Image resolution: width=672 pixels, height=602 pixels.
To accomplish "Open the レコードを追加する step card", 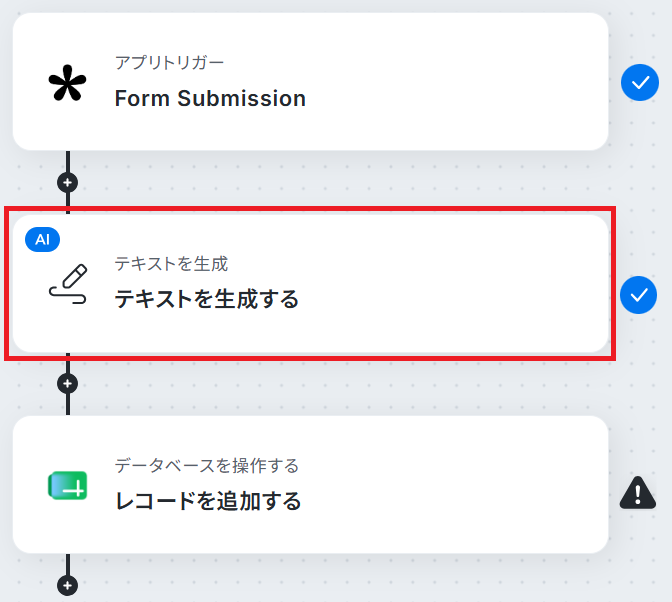I will click(x=311, y=485).
